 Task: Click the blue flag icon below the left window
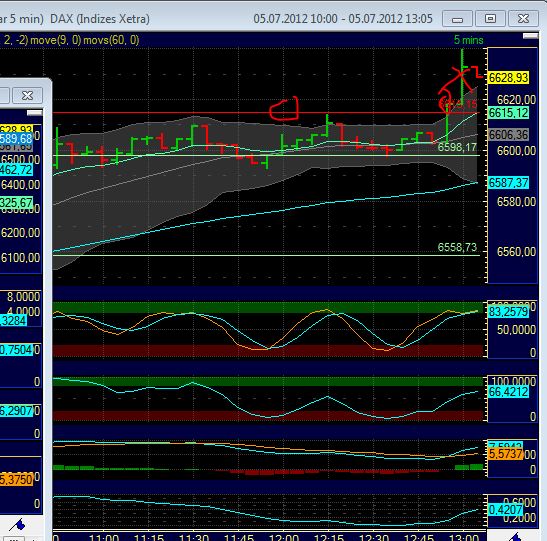click(x=18, y=524)
